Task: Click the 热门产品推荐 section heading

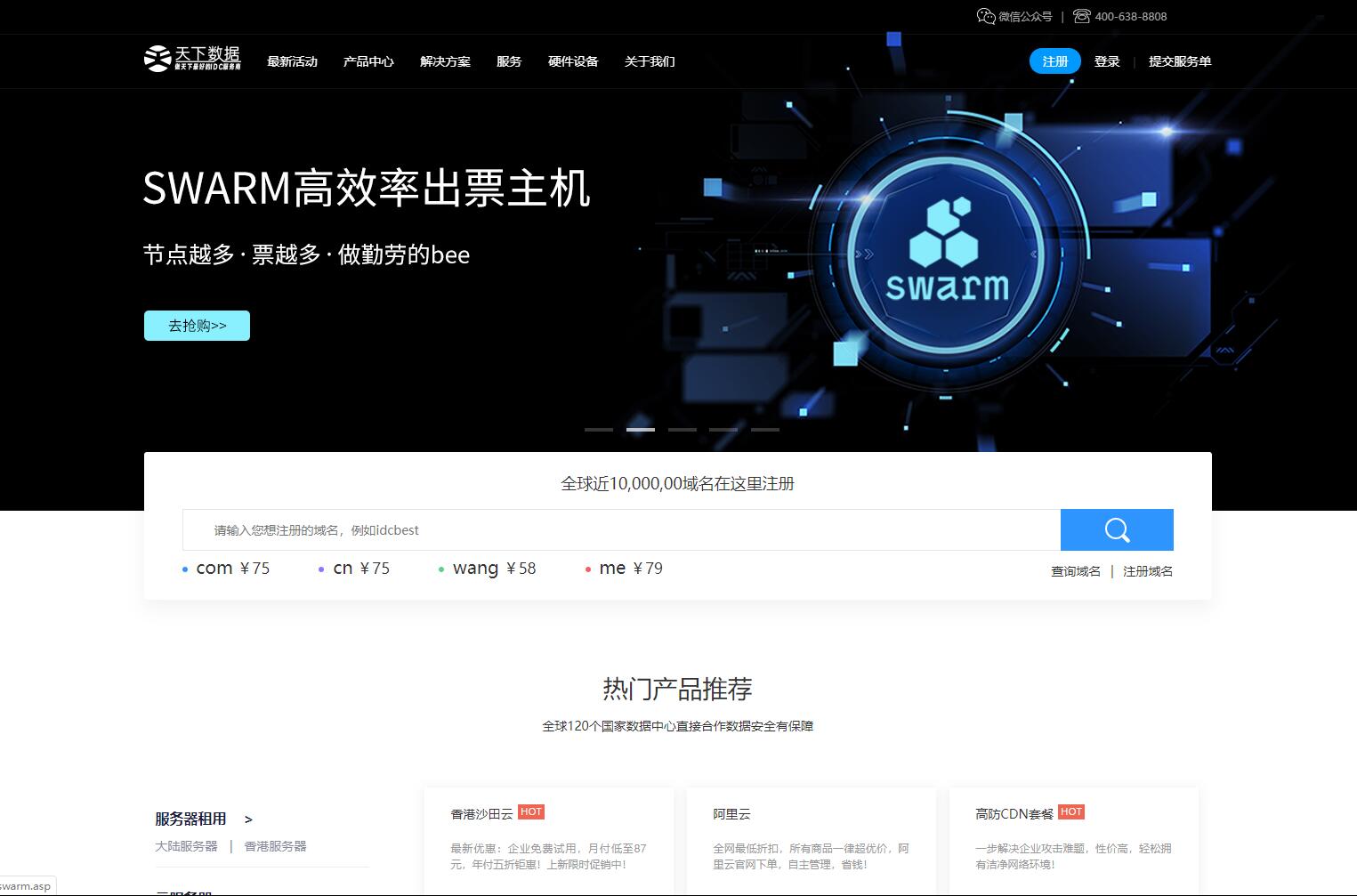Action: pos(678,689)
